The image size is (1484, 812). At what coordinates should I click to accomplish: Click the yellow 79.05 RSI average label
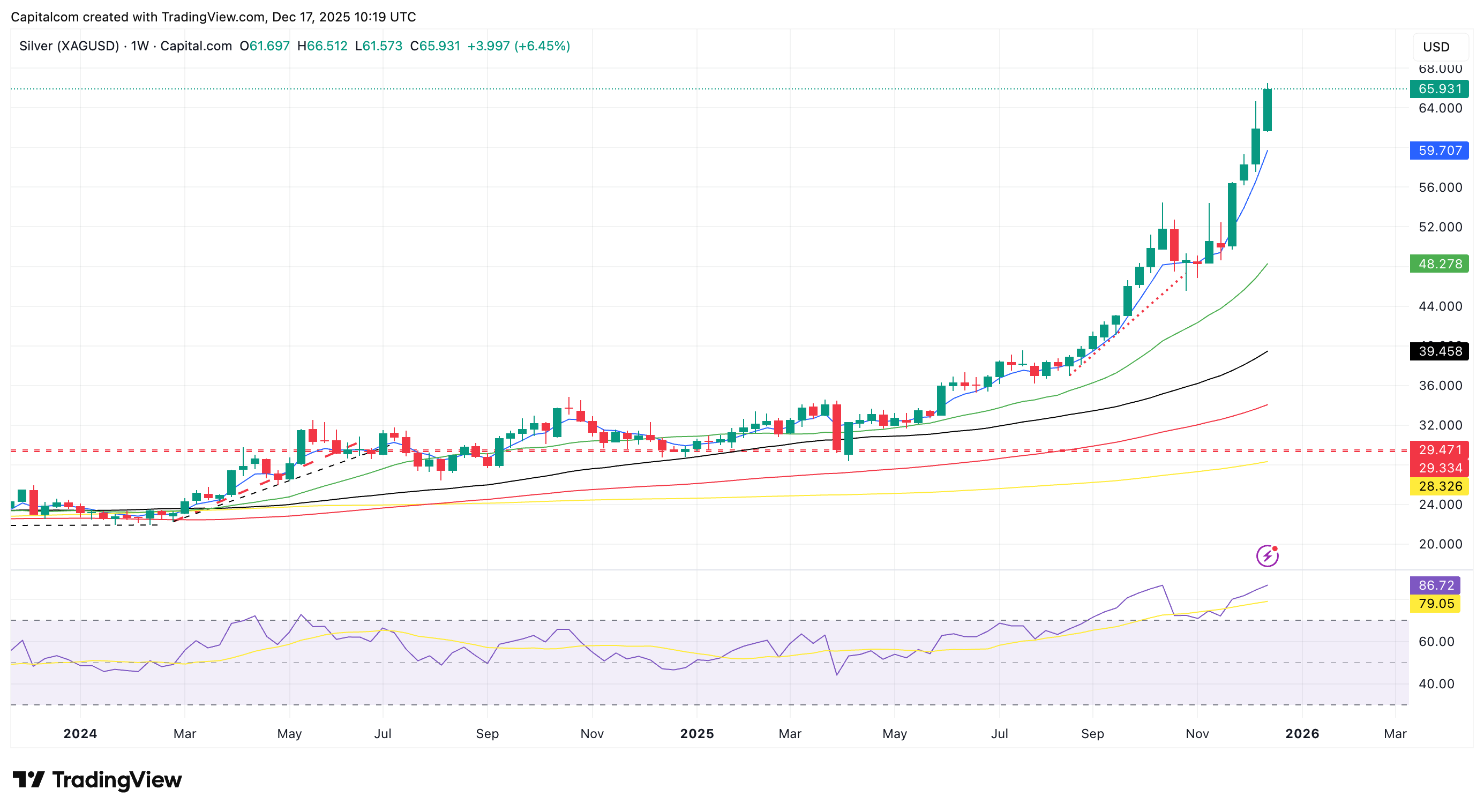coord(1435,604)
